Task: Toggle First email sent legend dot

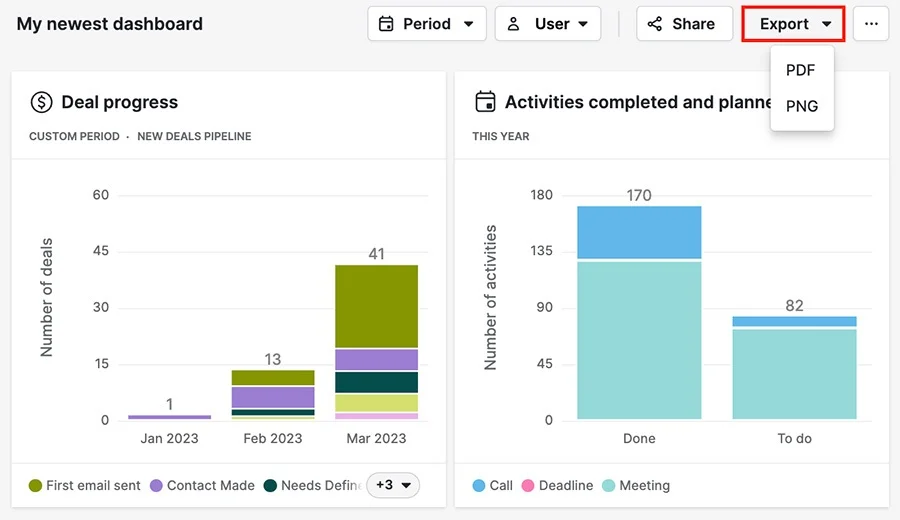Action: [x=35, y=486]
